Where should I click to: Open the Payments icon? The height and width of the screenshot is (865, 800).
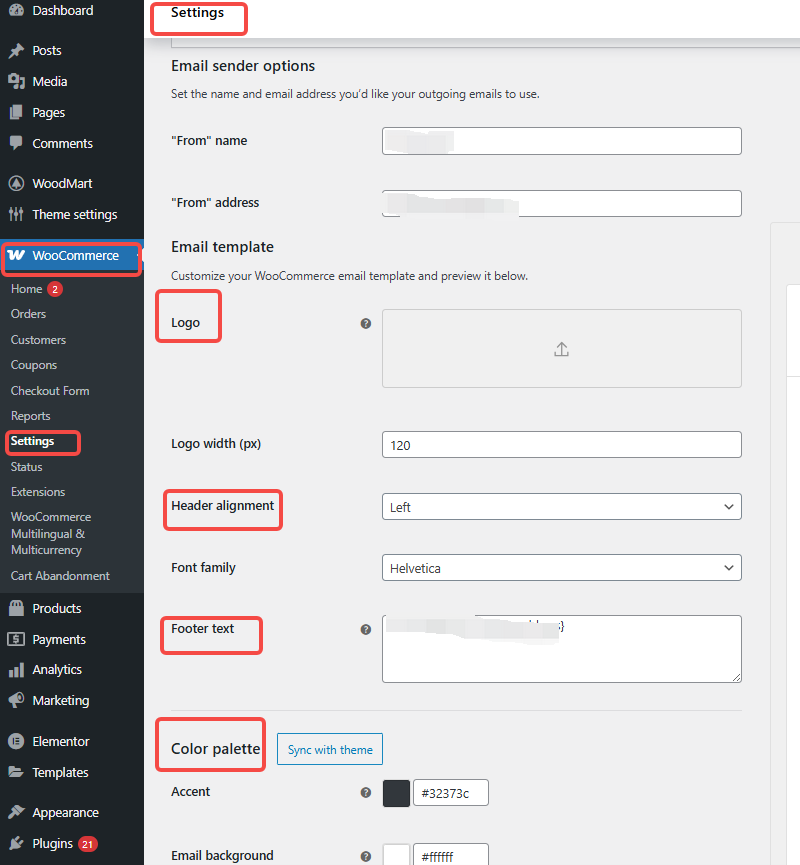pos(16,639)
